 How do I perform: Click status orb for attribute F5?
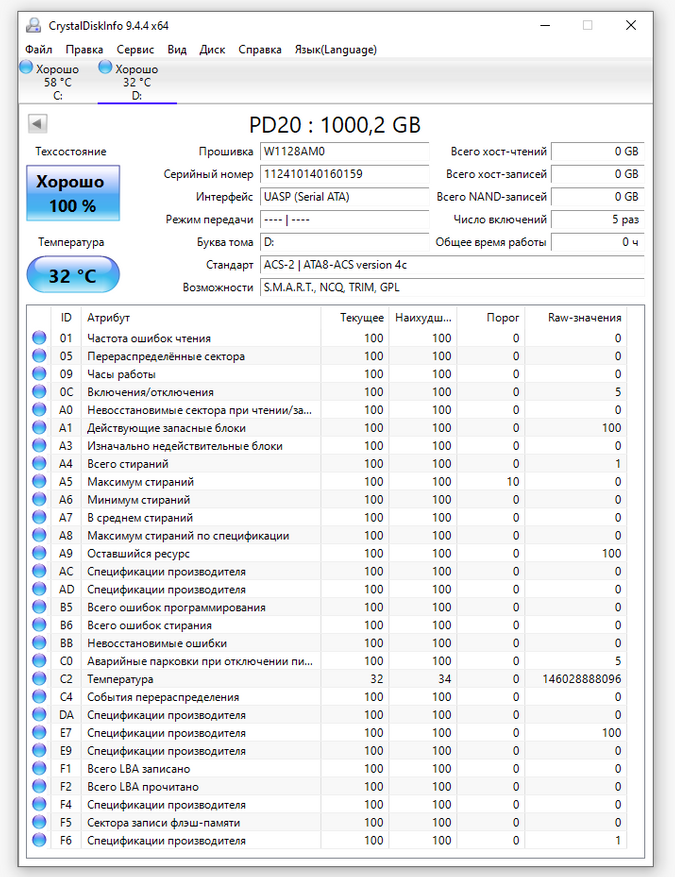[39, 822]
